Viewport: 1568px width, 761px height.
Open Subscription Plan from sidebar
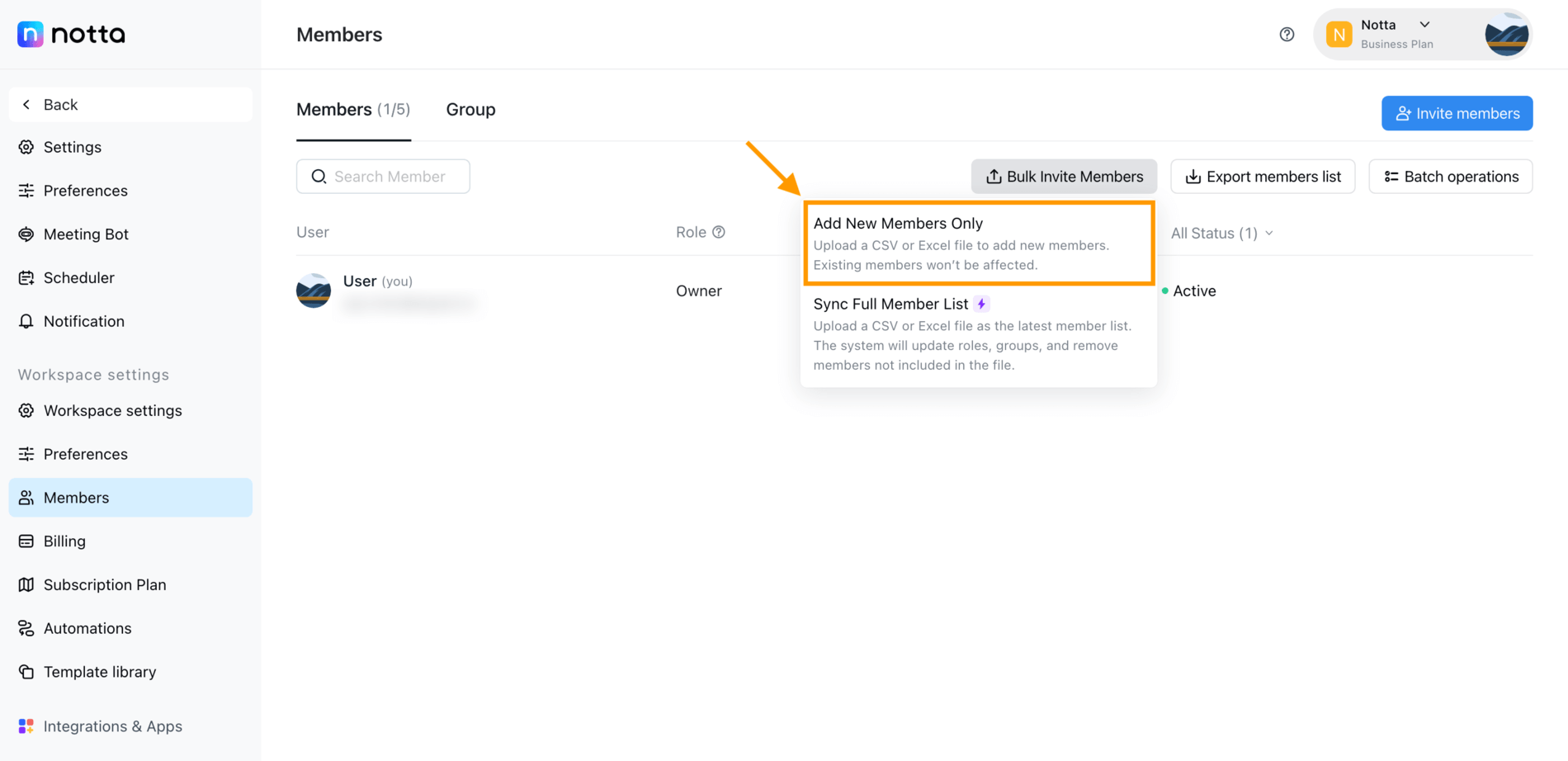(x=130, y=584)
